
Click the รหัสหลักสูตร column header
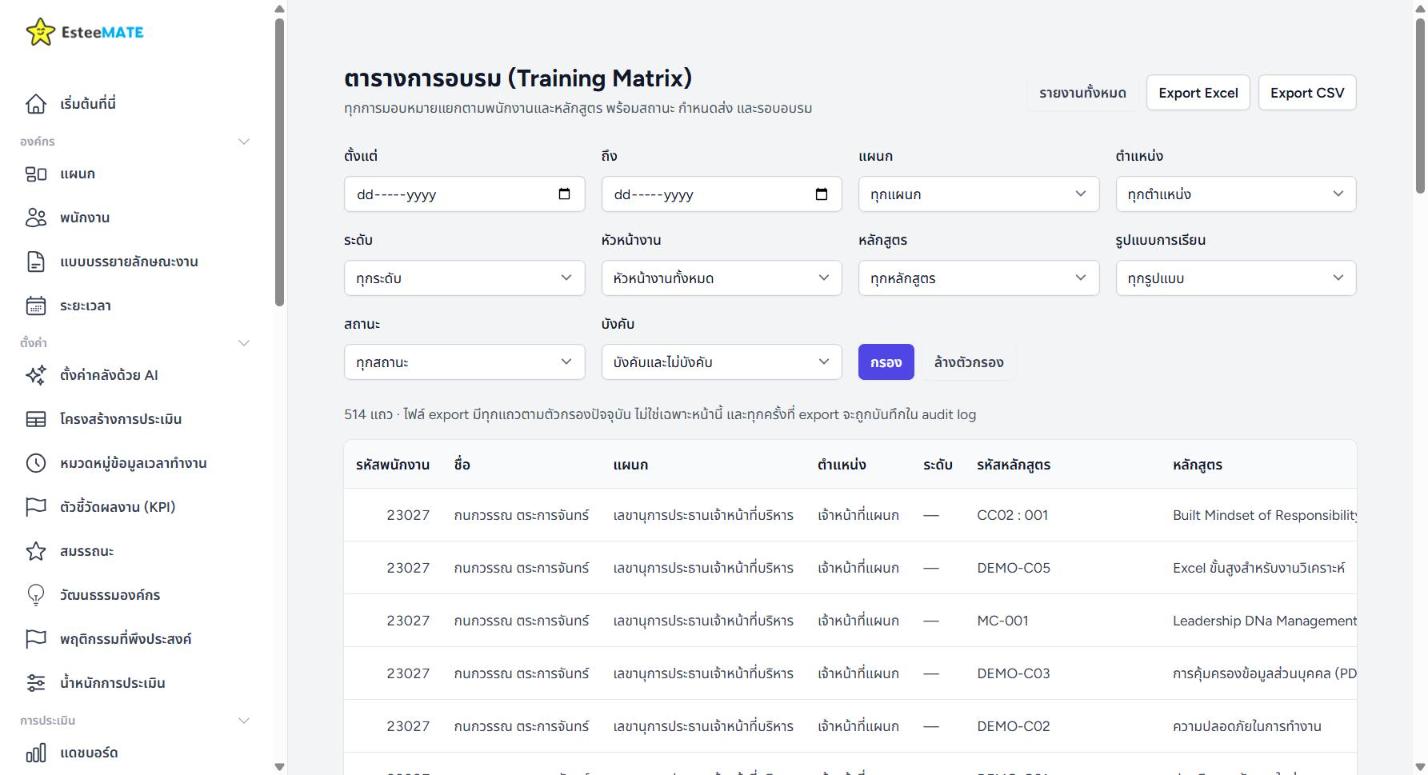(x=1013, y=465)
